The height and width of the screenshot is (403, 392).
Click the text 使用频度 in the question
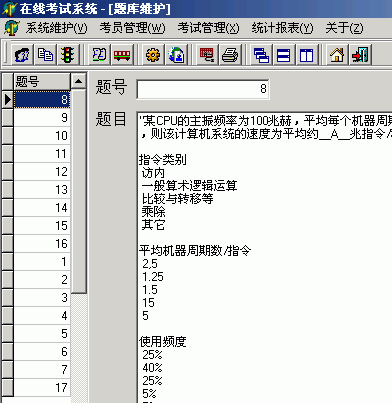[x=163, y=341]
